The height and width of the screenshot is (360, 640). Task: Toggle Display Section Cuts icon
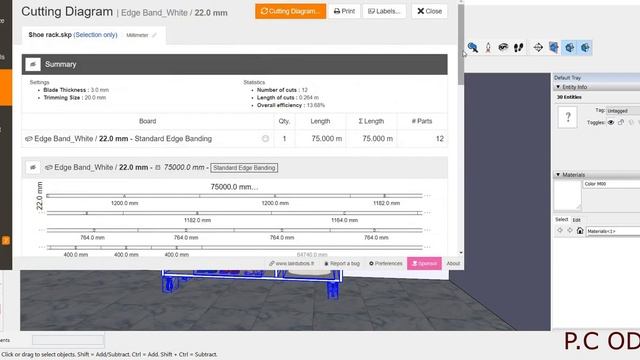(x=569, y=47)
